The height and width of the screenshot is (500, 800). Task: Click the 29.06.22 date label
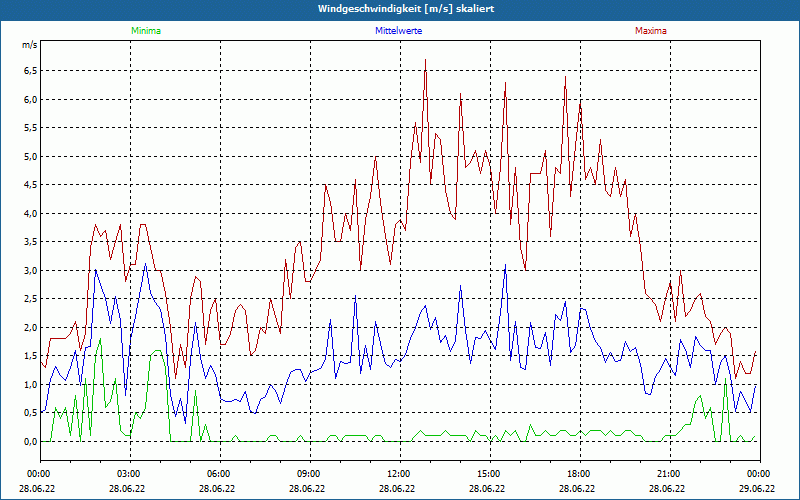(x=757, y=488)
